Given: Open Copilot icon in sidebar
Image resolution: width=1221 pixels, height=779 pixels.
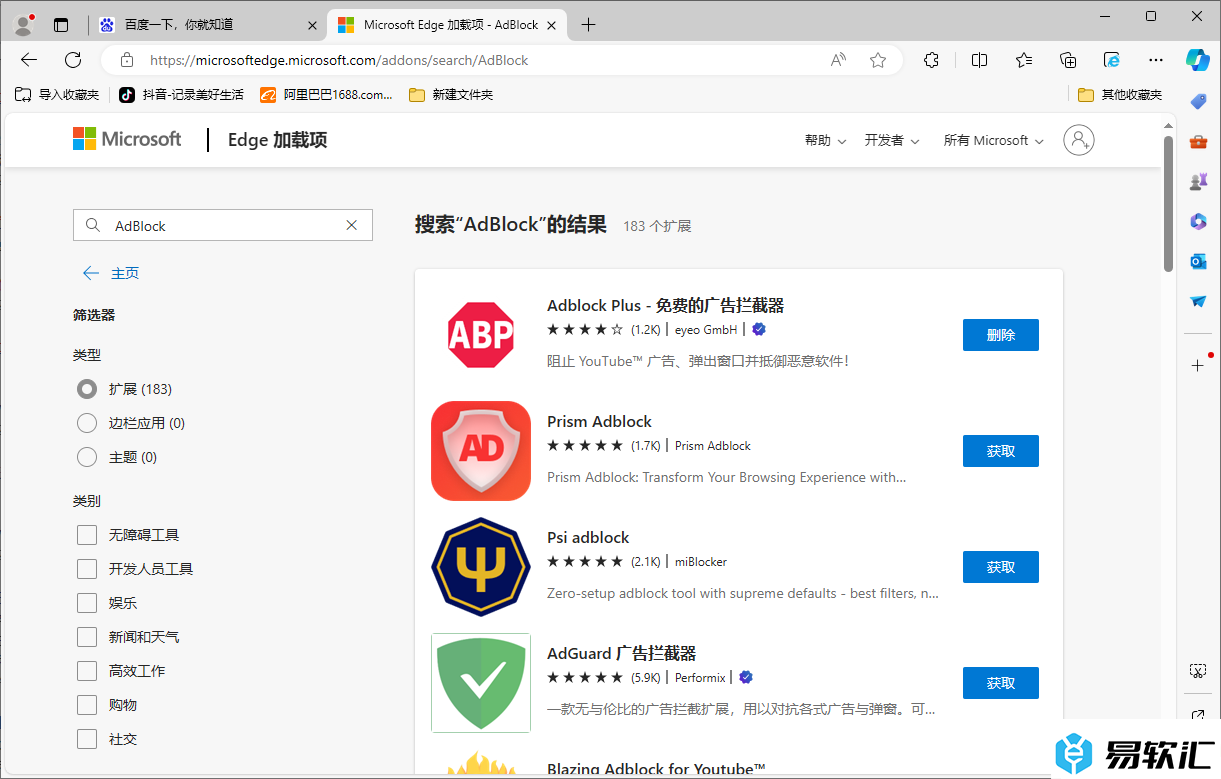Looking at the screenshot, I should [1198, 60].
